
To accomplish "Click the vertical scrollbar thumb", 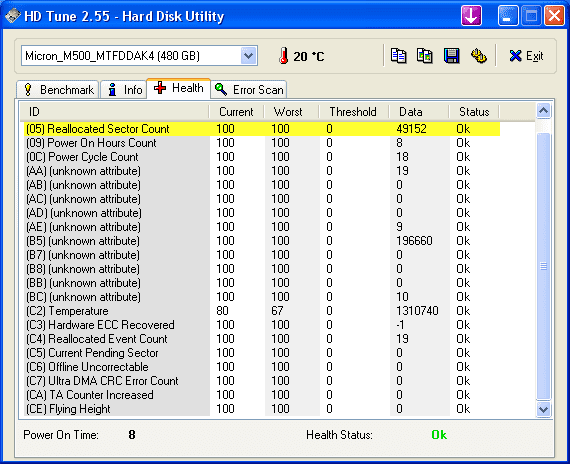I will coord(543,267).
